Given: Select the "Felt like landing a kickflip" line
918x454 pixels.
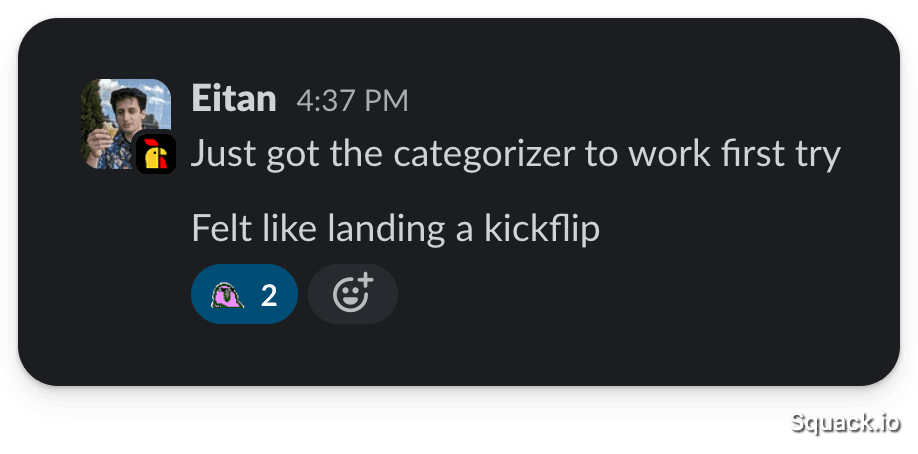Looking at the screenshot, I should (x=395, y=229).
